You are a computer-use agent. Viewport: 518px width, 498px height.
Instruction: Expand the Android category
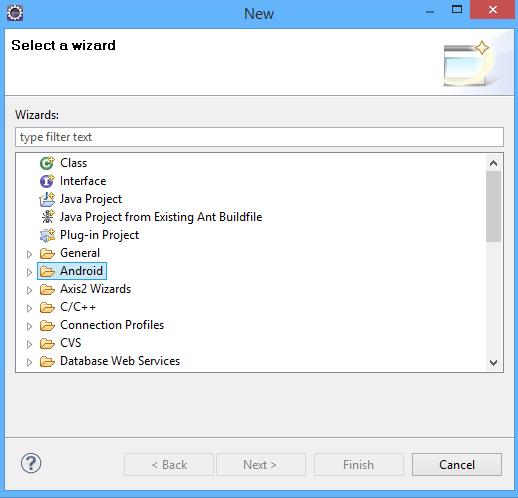click(x=29, y=272)
